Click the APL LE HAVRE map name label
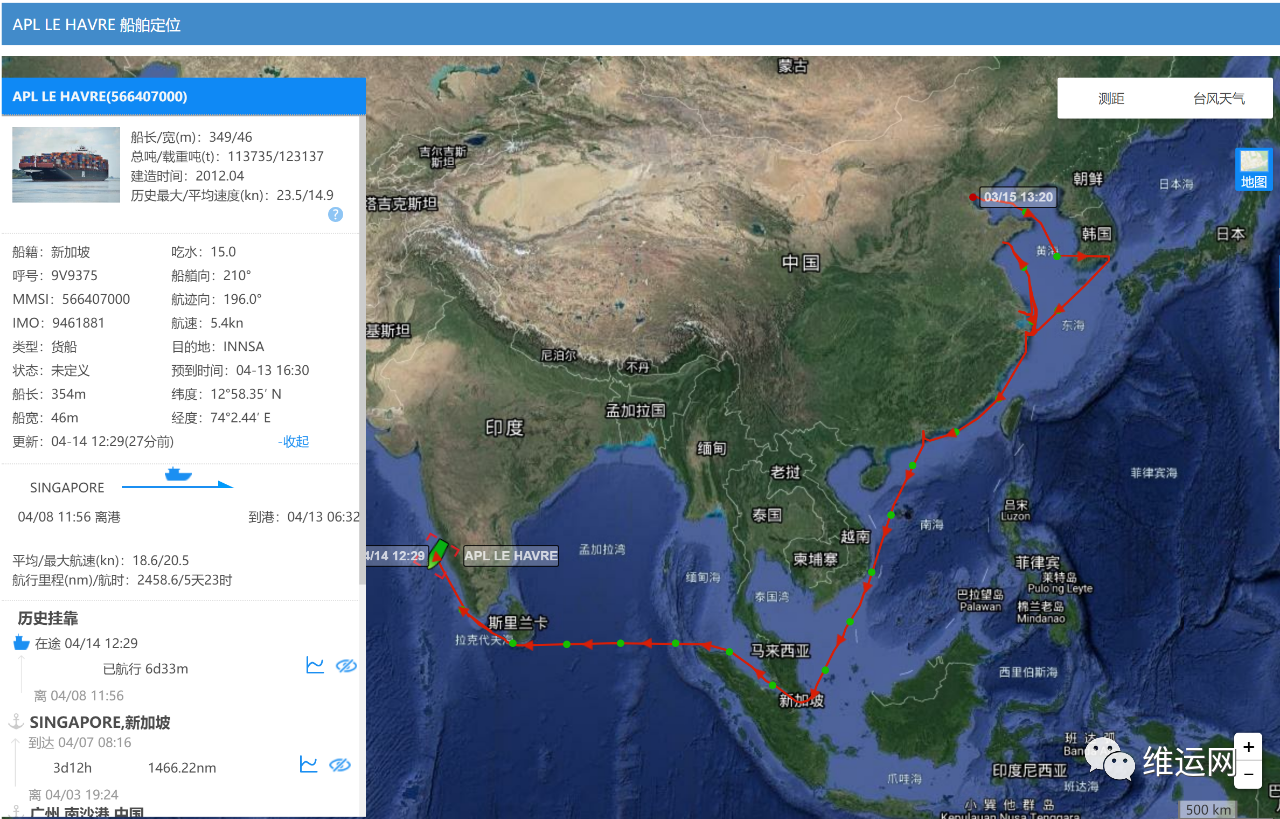 (x=510, y=555)
